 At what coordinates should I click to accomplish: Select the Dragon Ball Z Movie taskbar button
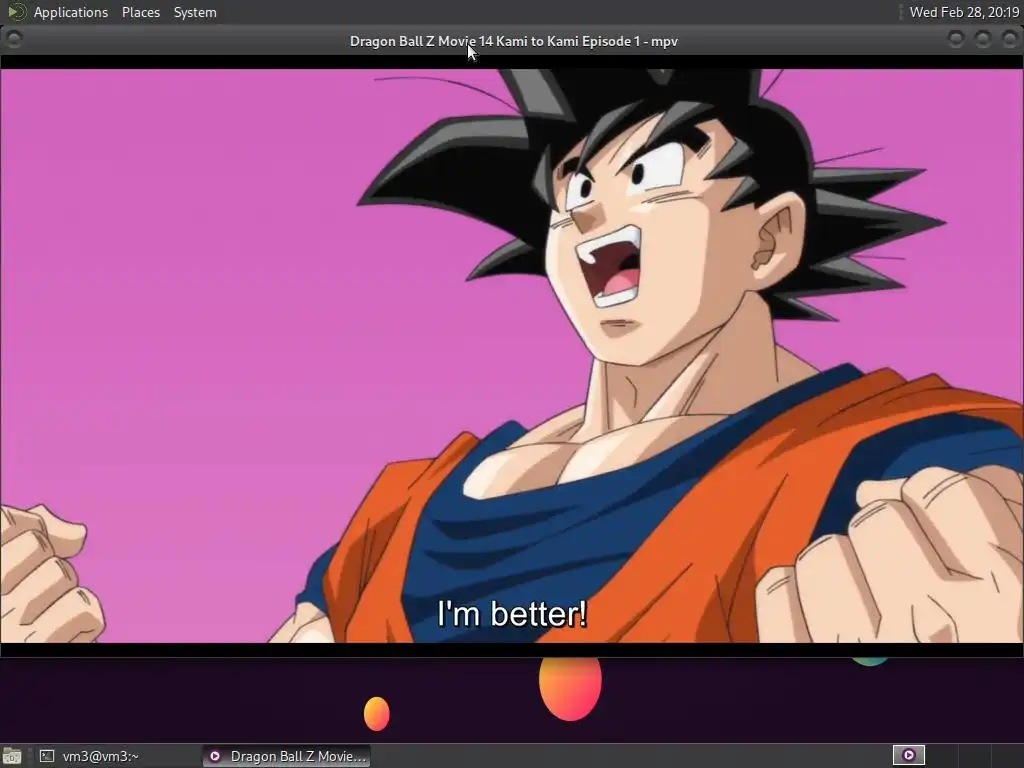click(286, 756)
